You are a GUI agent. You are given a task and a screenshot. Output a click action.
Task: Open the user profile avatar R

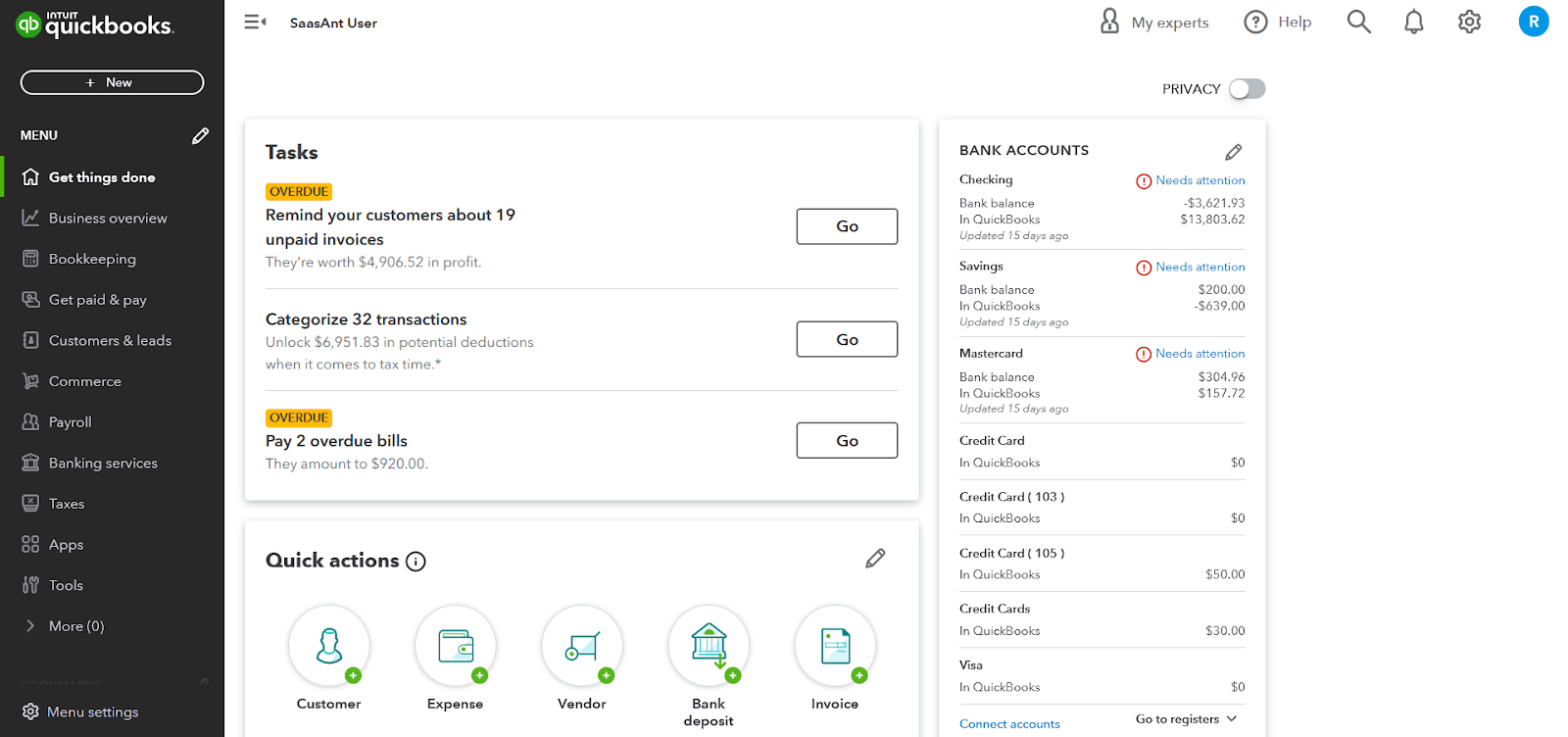coord(1534,22)
